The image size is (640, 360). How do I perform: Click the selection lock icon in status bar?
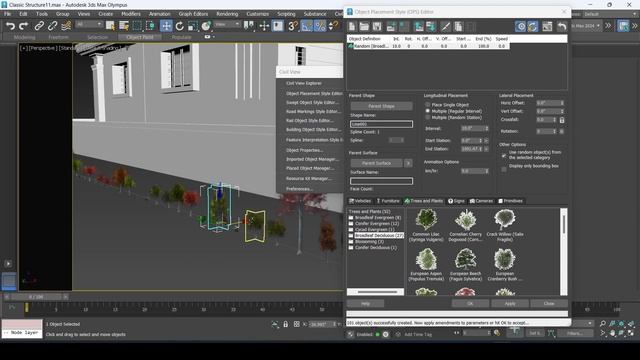coord(285,324)
